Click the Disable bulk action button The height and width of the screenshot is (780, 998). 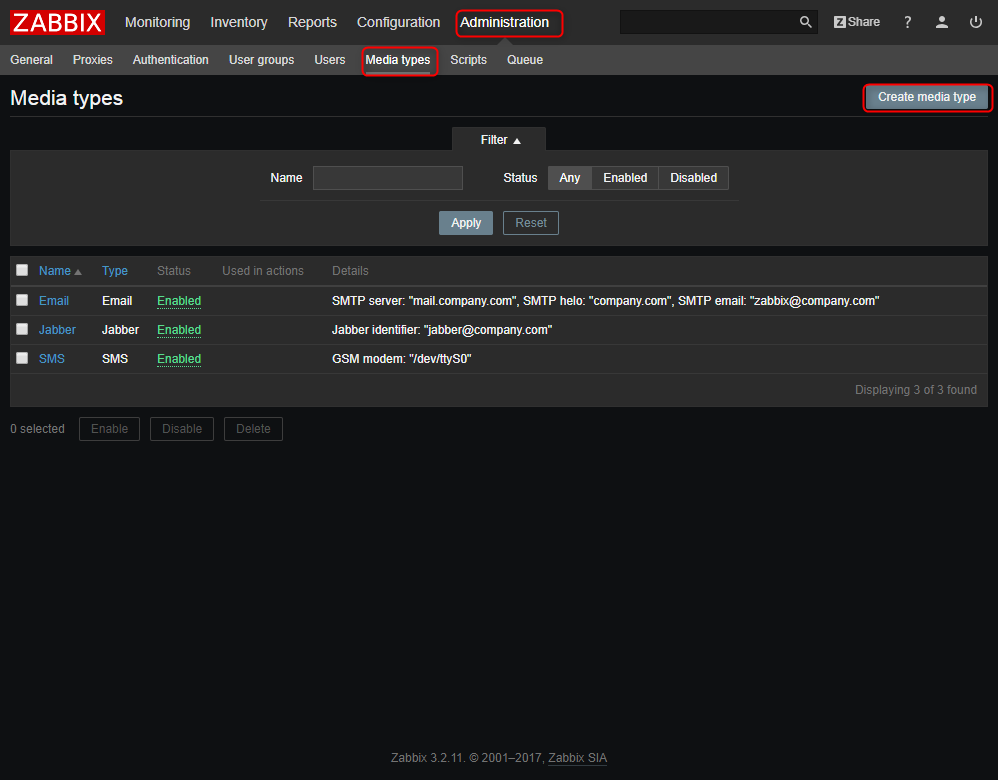[x=182, y=429]
